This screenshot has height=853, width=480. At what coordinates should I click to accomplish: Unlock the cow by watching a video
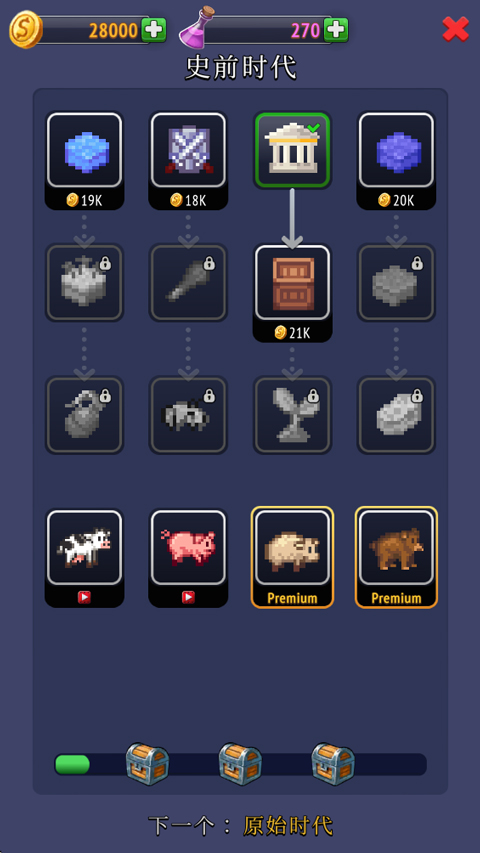point(84,558)
